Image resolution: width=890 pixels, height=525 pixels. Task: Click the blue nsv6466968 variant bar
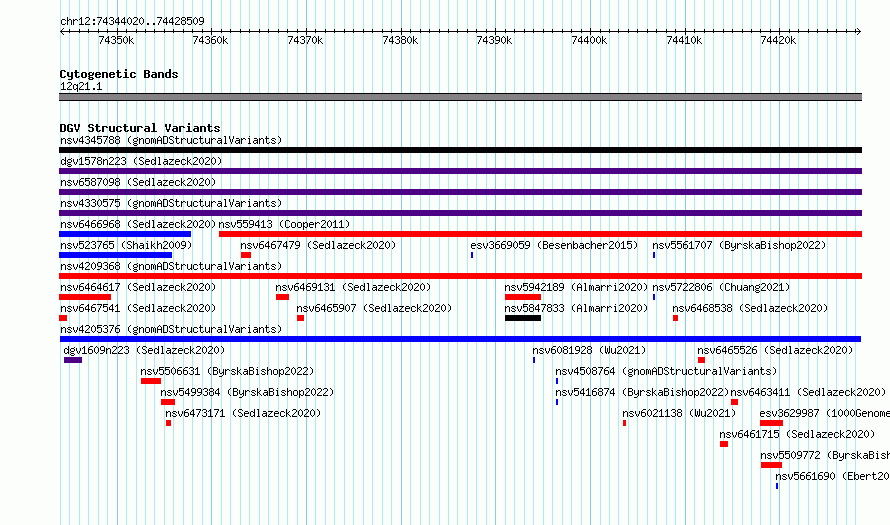point(125,234)
